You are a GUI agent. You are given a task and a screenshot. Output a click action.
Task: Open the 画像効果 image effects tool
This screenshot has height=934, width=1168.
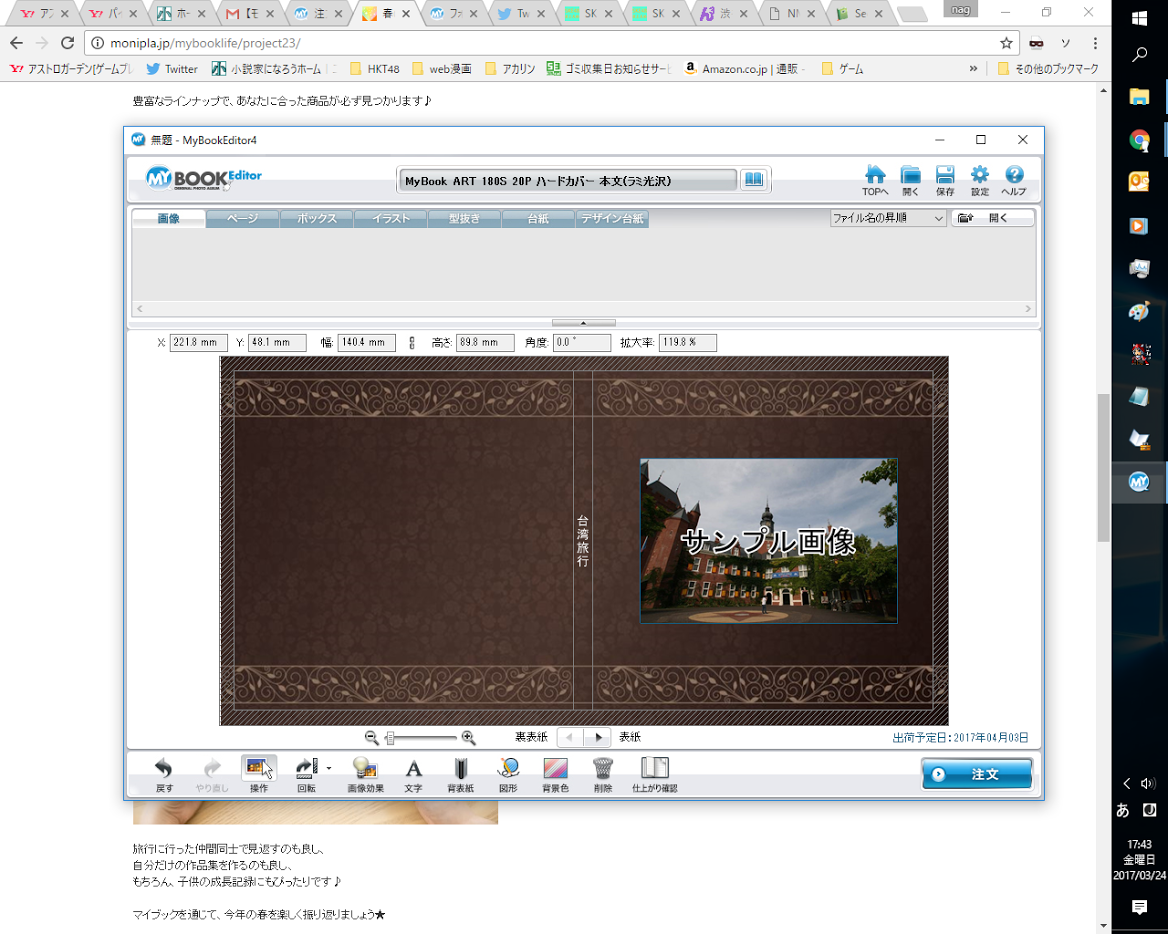pyautogui.click(x=365, y=769)
